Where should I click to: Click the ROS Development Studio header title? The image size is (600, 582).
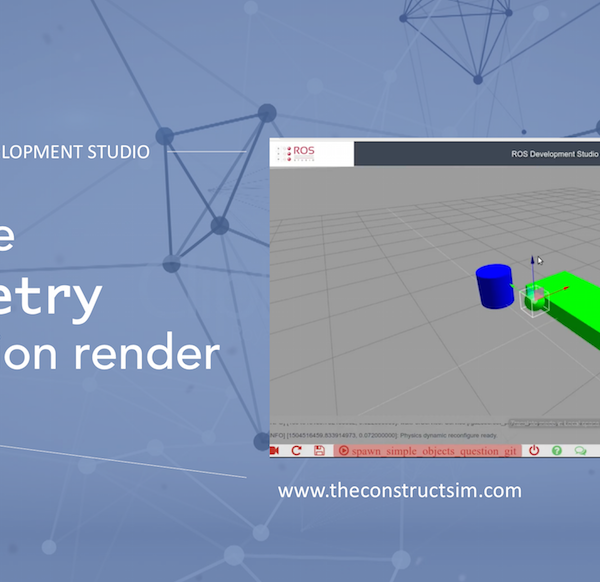[554, 154]
